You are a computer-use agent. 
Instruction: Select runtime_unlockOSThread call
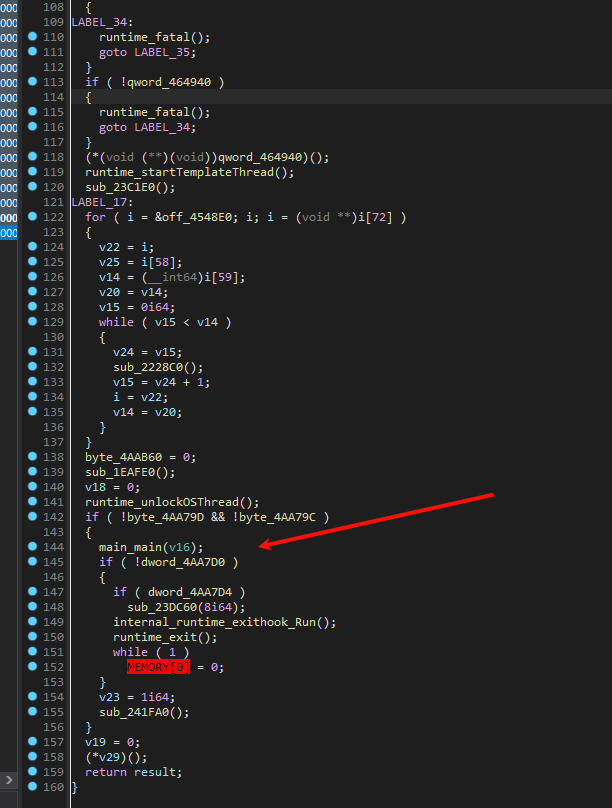tap(162, 502)
